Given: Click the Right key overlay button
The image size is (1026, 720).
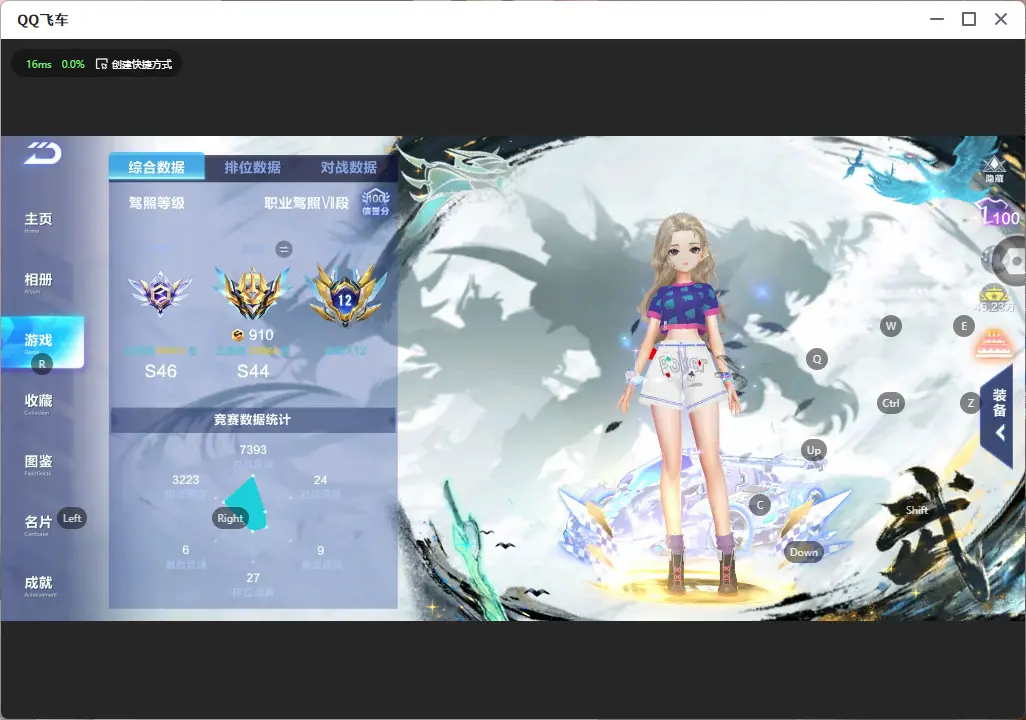Looking at the screenshot, I should 230,518.
